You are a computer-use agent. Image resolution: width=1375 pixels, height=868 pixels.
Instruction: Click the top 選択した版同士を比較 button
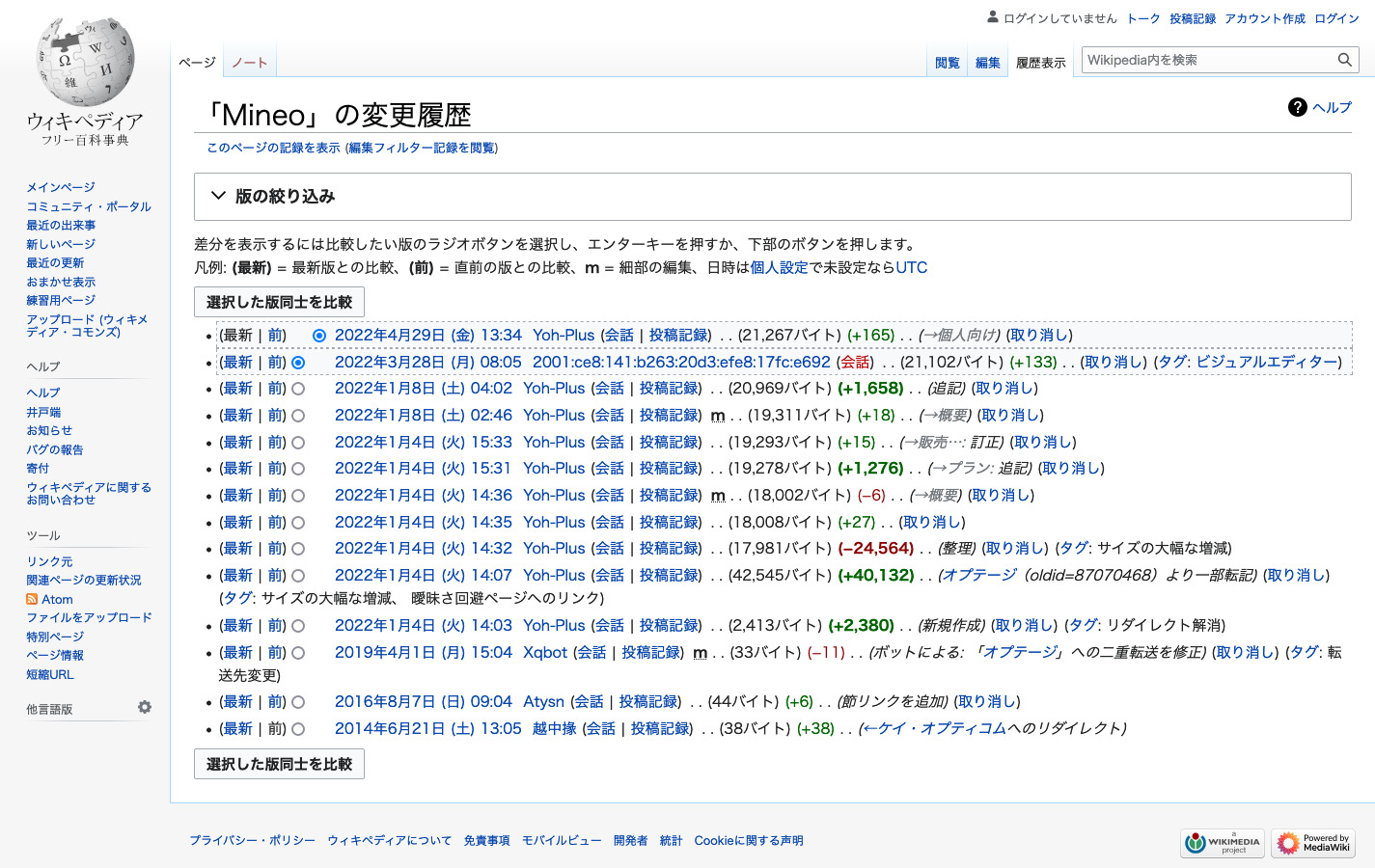(x=279, y=302)
